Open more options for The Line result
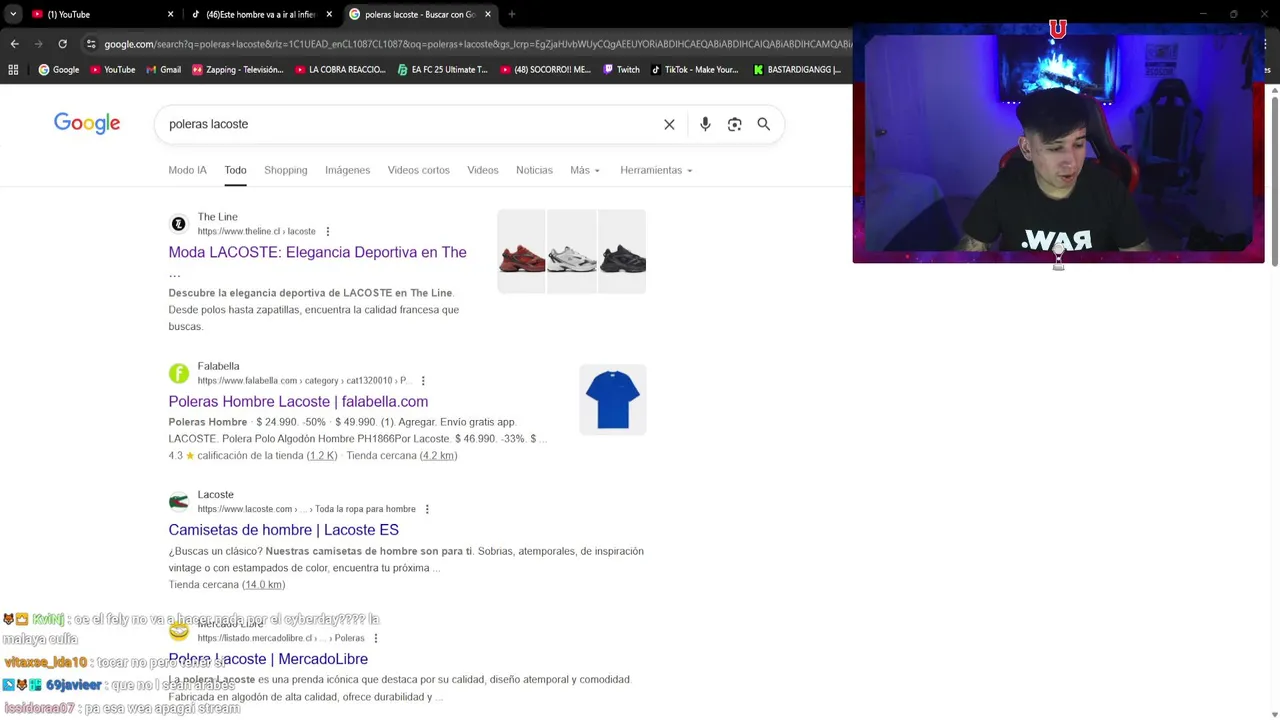 tap(327, 231)
